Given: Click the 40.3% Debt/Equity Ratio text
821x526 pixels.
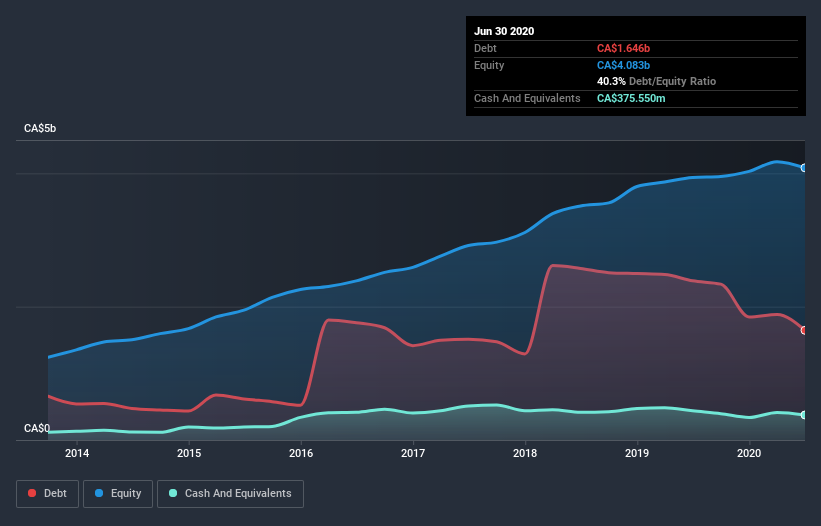Looking at the screenshot, I should click(x=657, y=81).
